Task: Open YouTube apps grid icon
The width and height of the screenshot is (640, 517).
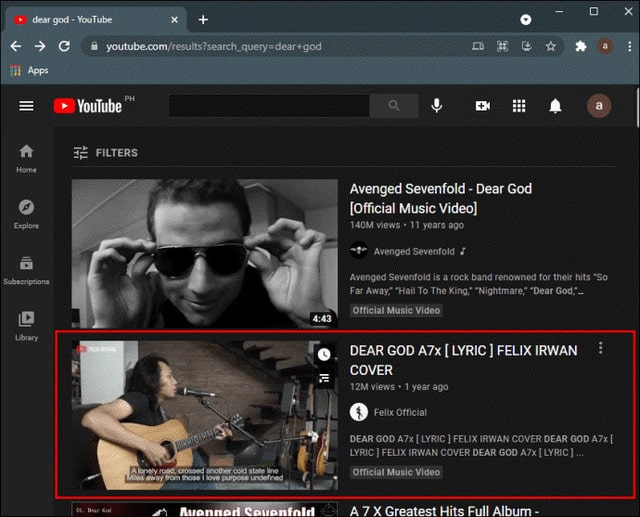Action: tap(519, 106)
